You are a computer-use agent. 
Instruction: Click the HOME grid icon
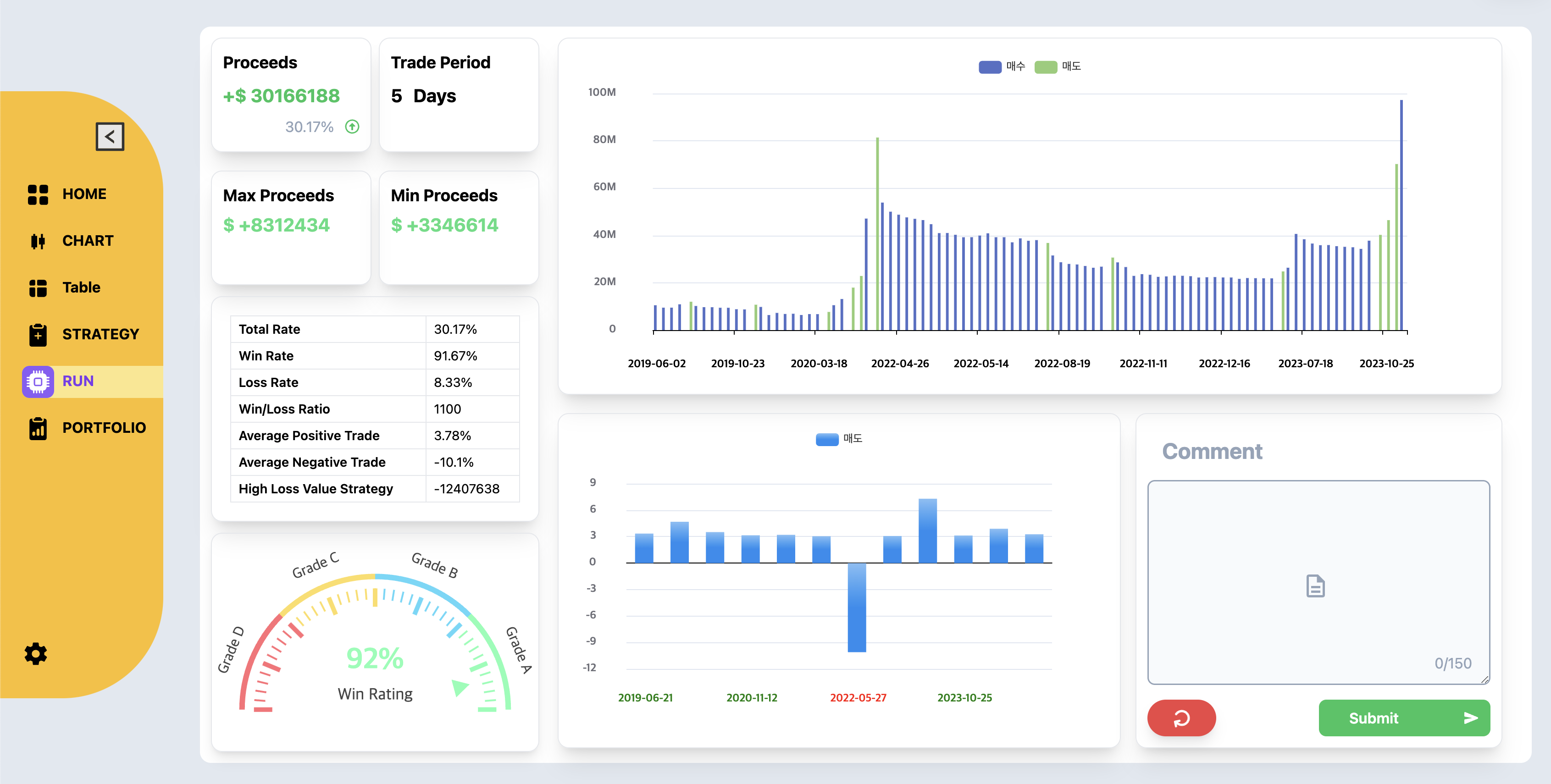pos(38,194)
